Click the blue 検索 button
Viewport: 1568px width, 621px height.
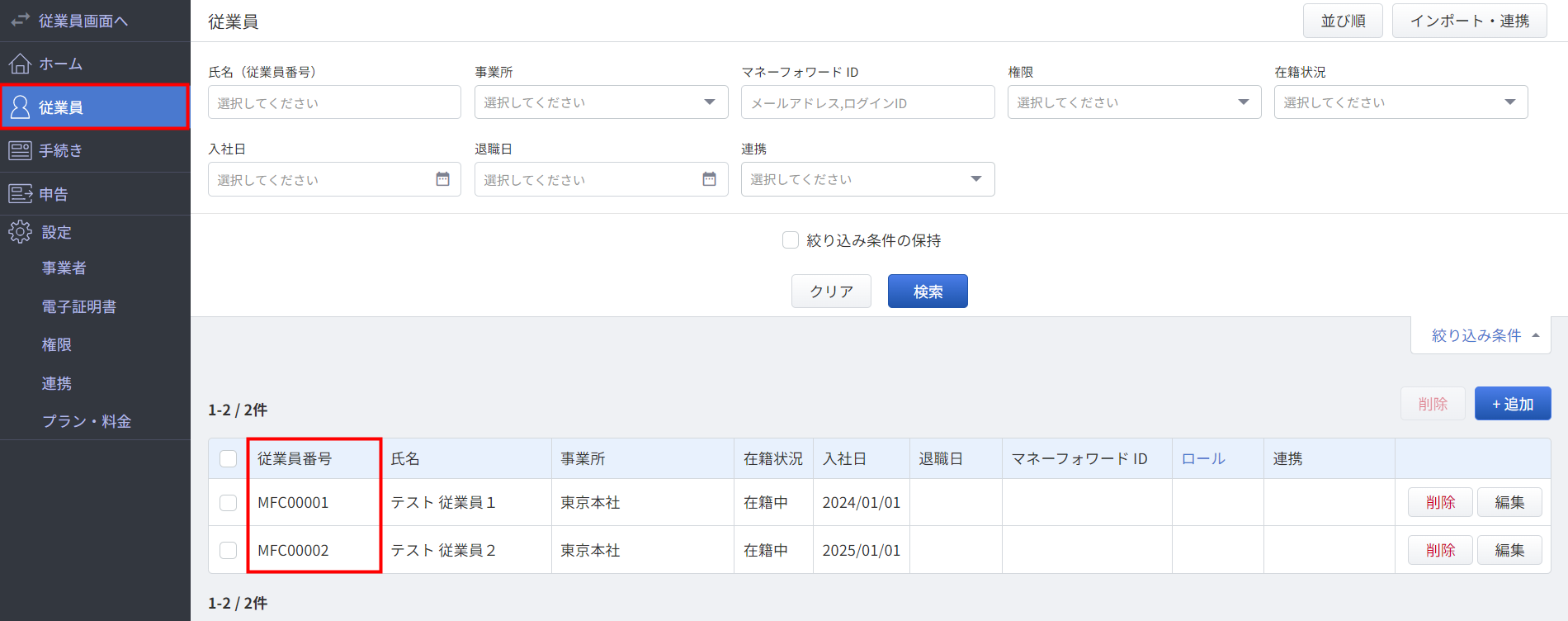click(928, 292)
